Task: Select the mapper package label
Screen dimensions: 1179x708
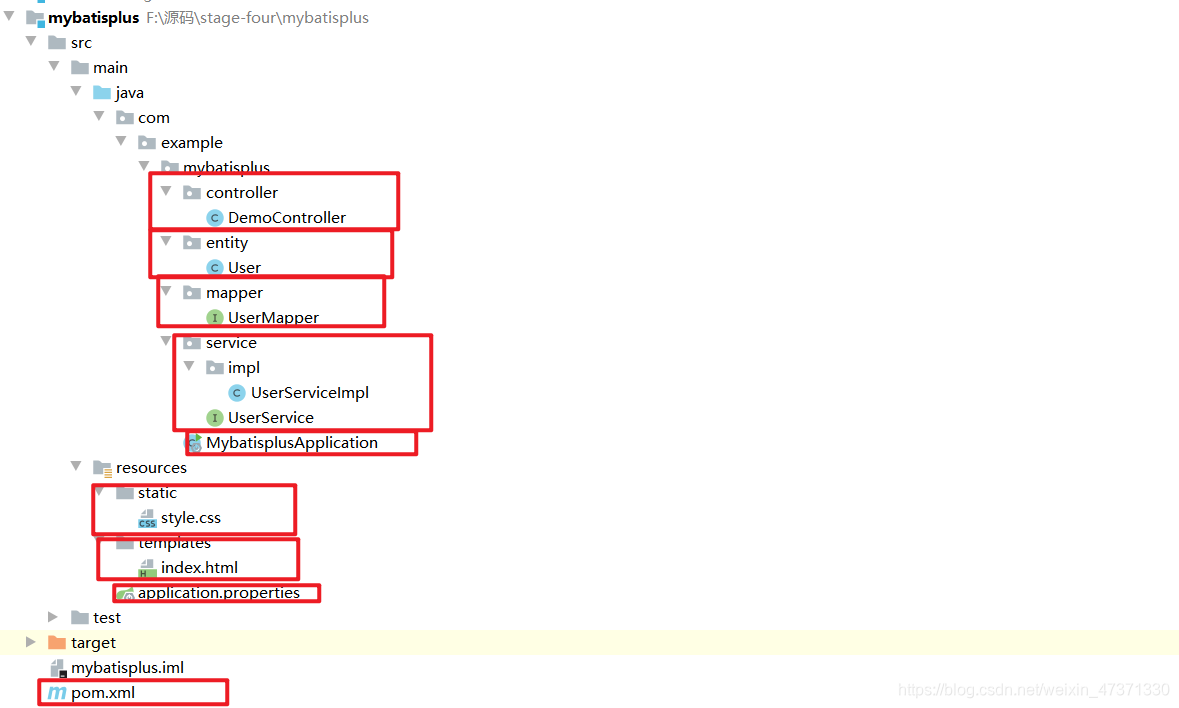Action: click(235, 293)
